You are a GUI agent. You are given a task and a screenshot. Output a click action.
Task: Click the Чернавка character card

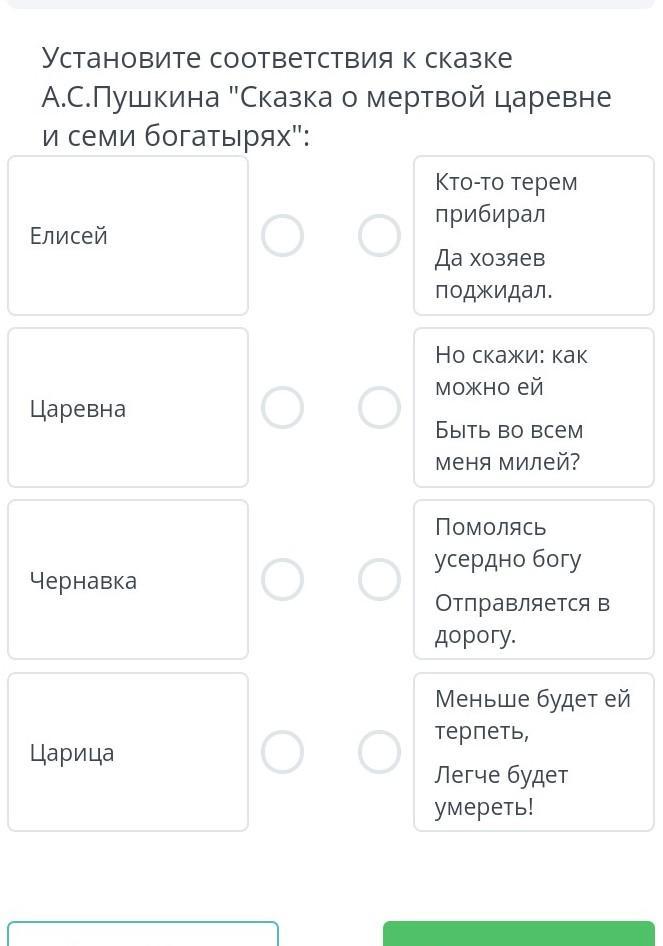point(128,580)
